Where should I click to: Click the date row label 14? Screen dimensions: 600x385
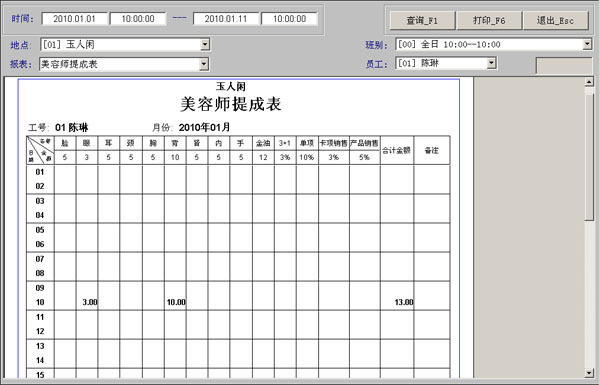point(40,360)
